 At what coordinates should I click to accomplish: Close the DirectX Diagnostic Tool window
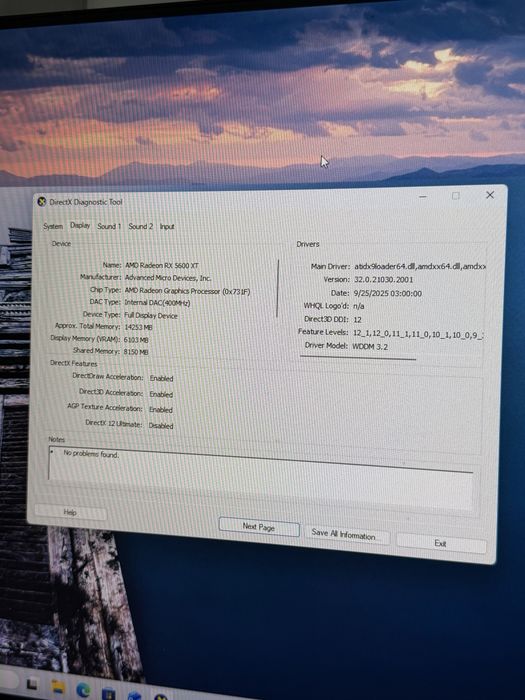pyautogui.click(x=490, y=195)
